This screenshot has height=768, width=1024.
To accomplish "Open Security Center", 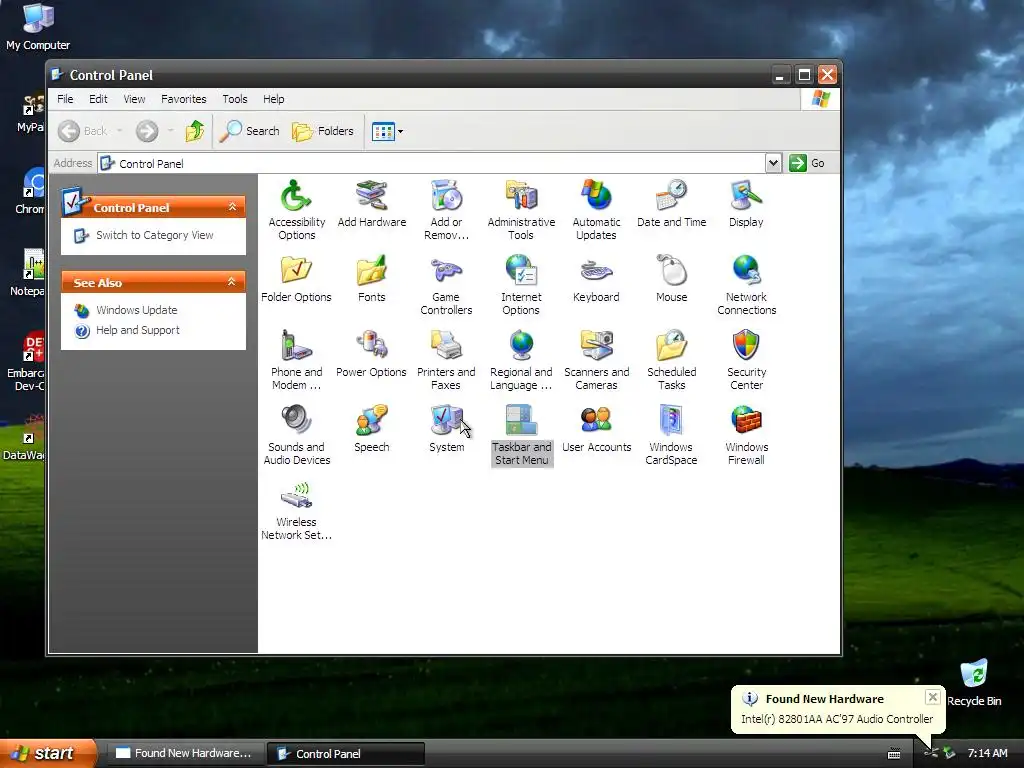I will click(x=746, y=360).
